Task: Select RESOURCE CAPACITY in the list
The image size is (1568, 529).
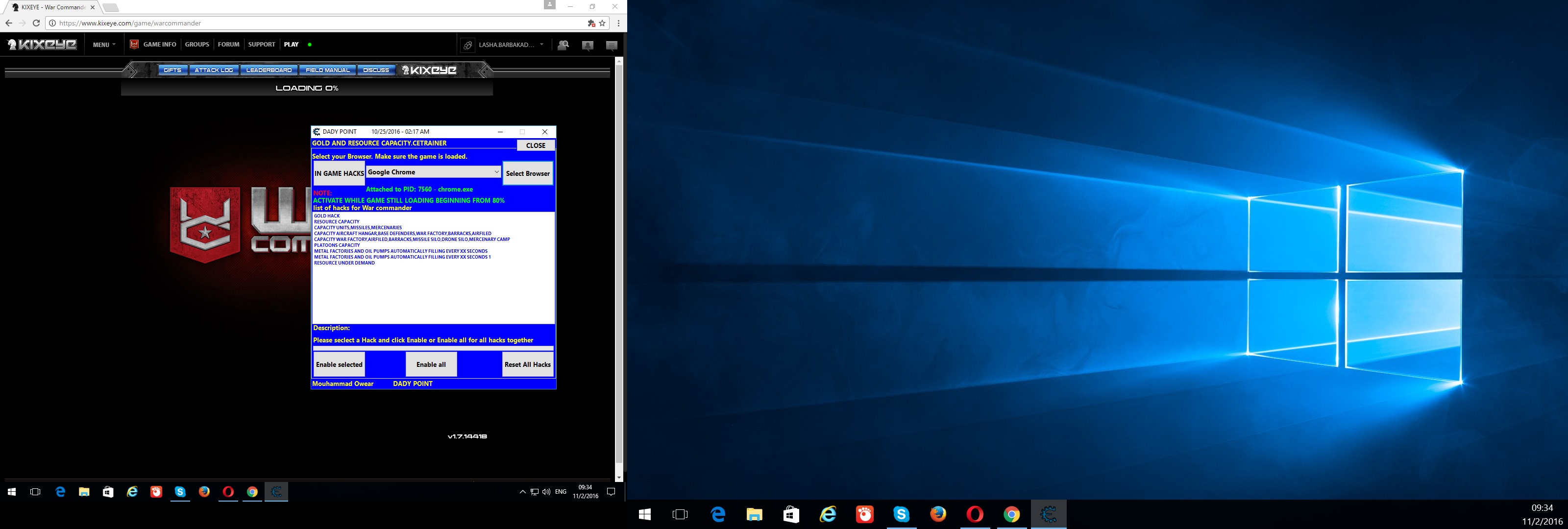Action: coord(337,221)
